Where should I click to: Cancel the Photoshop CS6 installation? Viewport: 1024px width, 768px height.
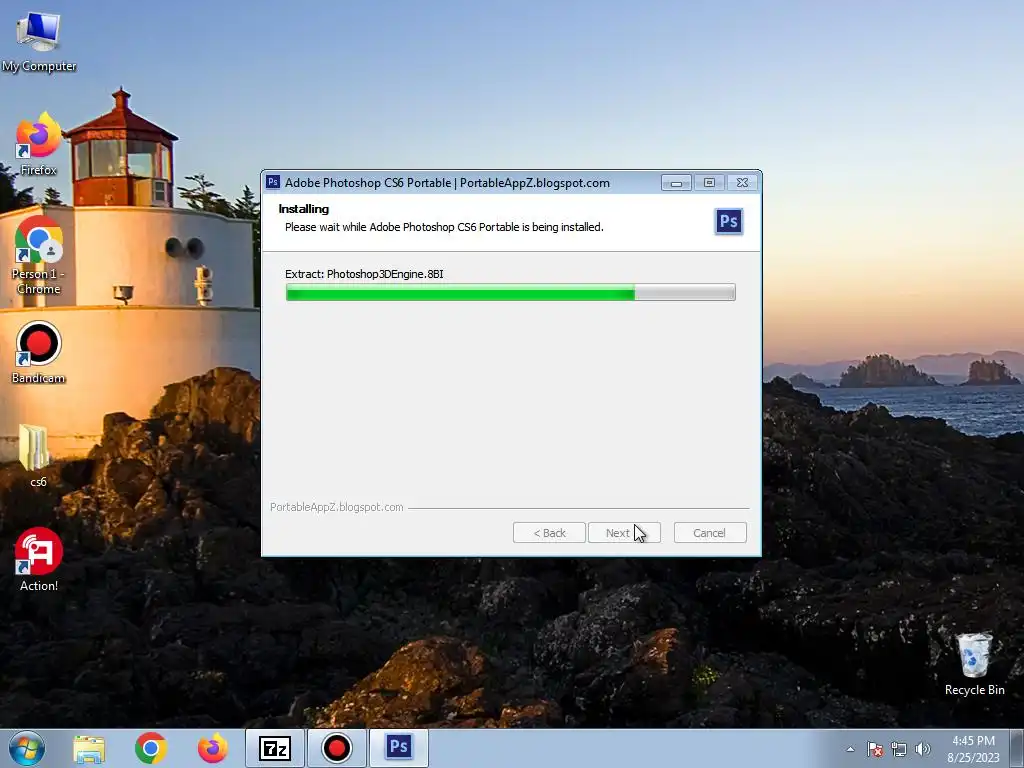coord(710,533)
